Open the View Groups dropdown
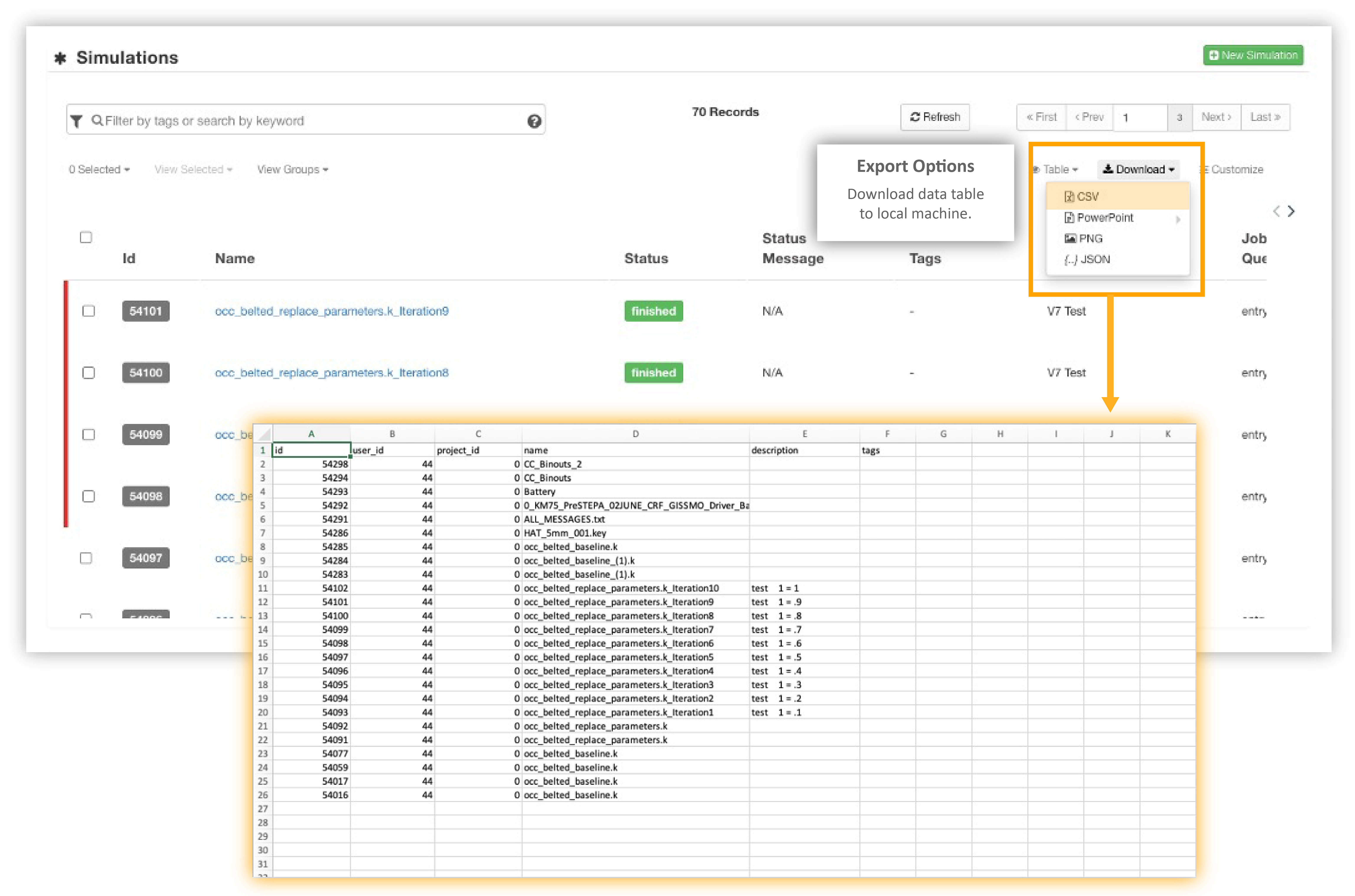 [293, 170]
